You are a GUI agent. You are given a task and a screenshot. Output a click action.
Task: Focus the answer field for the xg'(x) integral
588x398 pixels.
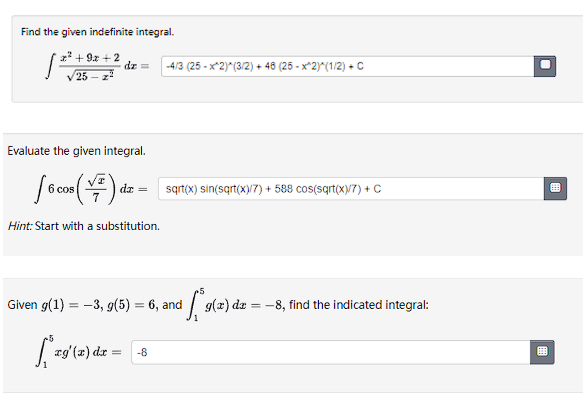pyautogui.click(x=331, y=352)
